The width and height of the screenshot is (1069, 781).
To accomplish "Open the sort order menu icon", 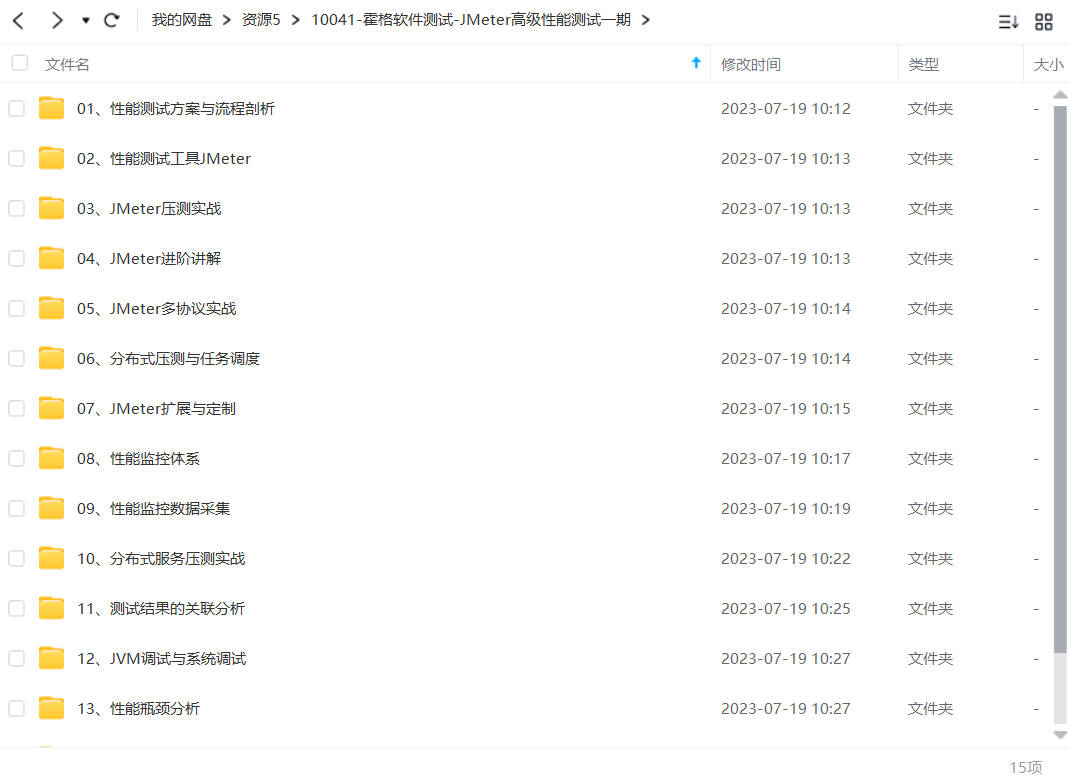I will point(1008,22).
